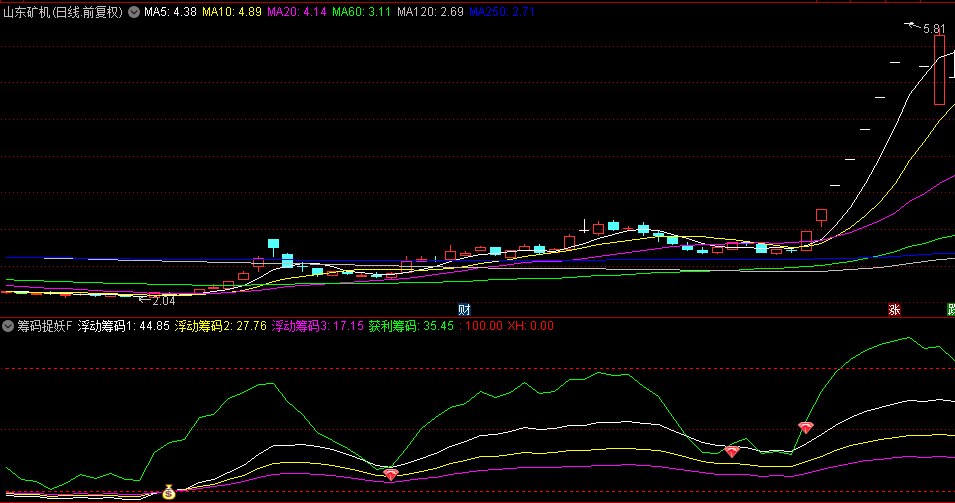Click the rightmost red diamond signal marker
The image size is (955, 503).
pos(806,427)
